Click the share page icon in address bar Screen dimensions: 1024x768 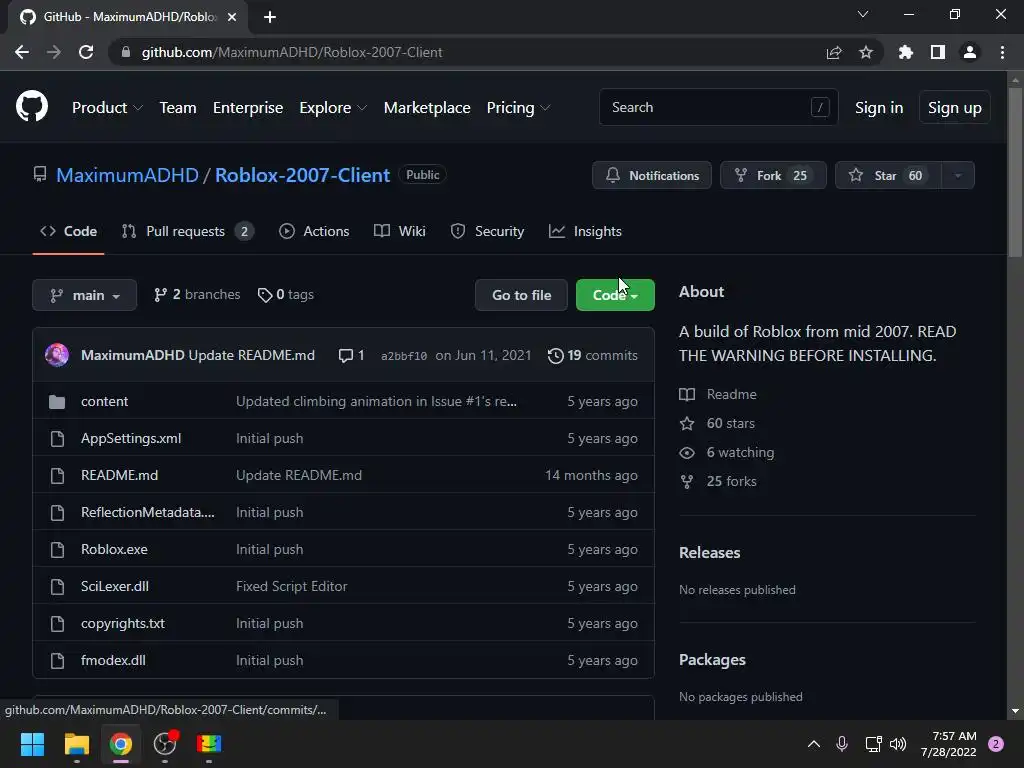834,52
